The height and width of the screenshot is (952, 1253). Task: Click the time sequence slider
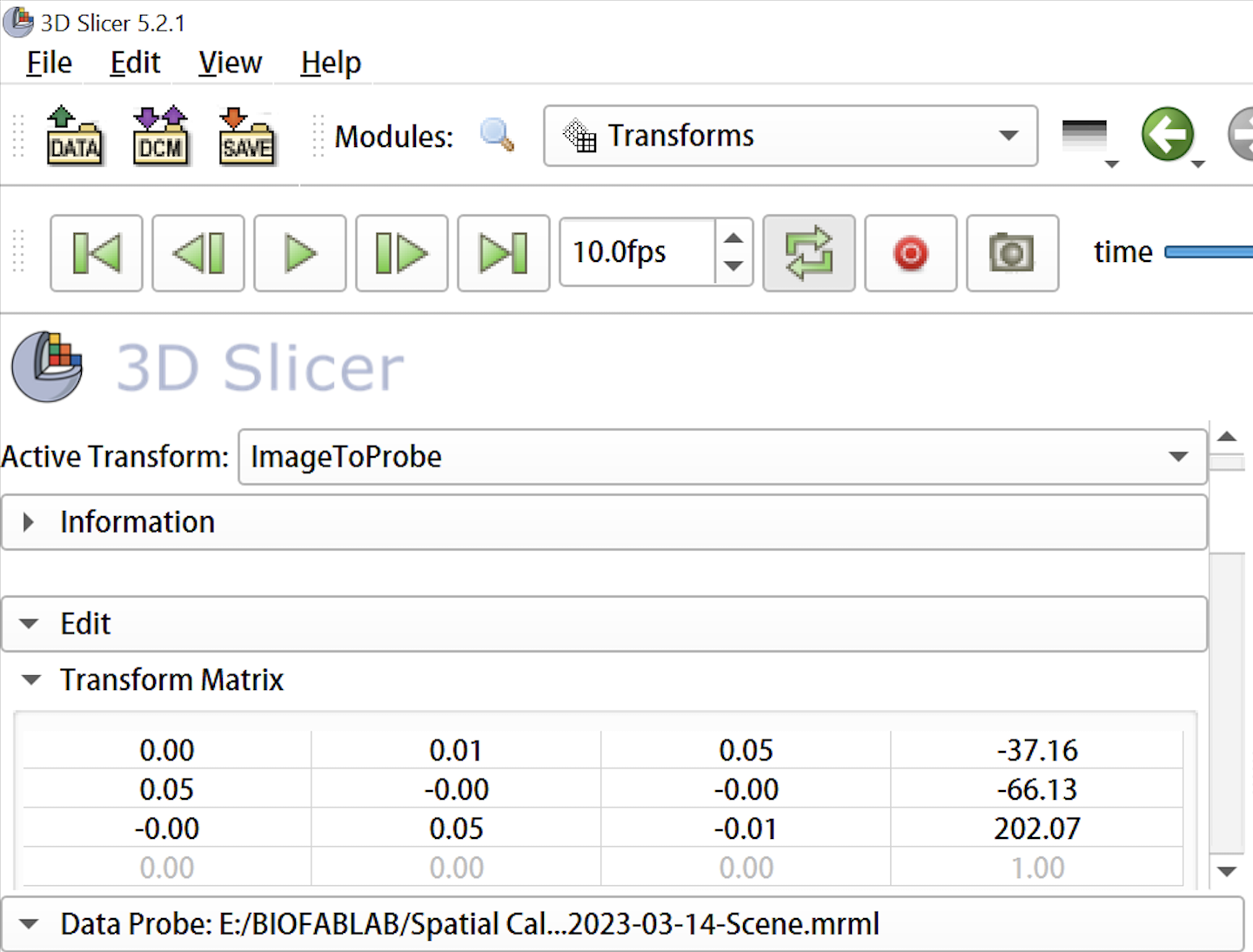pos(1209,252)
